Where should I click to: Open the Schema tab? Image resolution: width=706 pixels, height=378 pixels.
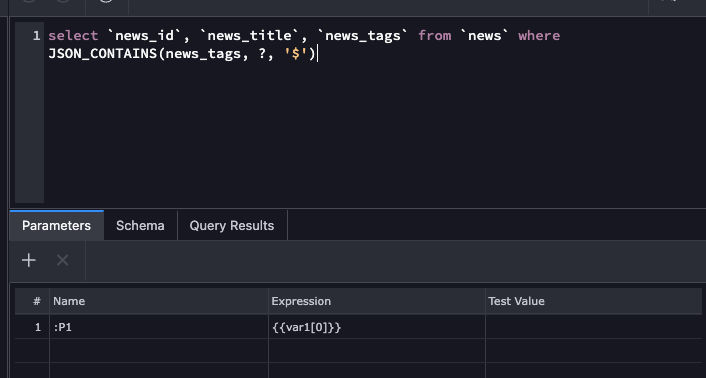click(x=140, y=225)
